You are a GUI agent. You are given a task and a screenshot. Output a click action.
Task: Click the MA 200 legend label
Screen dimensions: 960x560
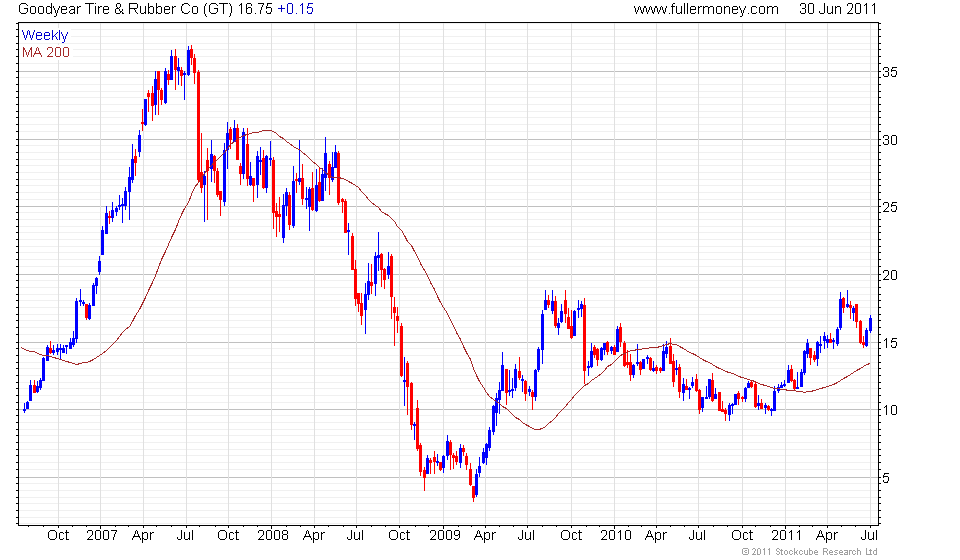[x=46, y=53]
